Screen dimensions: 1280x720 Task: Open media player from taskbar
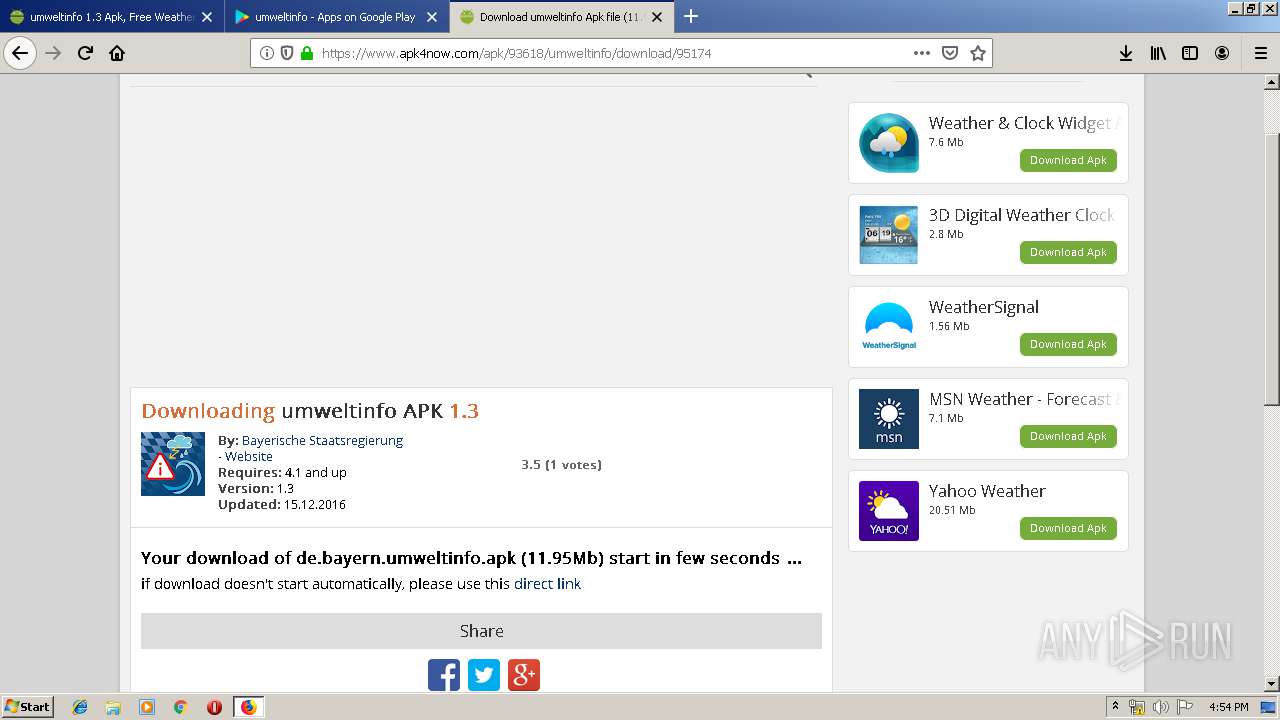(147, 707)
